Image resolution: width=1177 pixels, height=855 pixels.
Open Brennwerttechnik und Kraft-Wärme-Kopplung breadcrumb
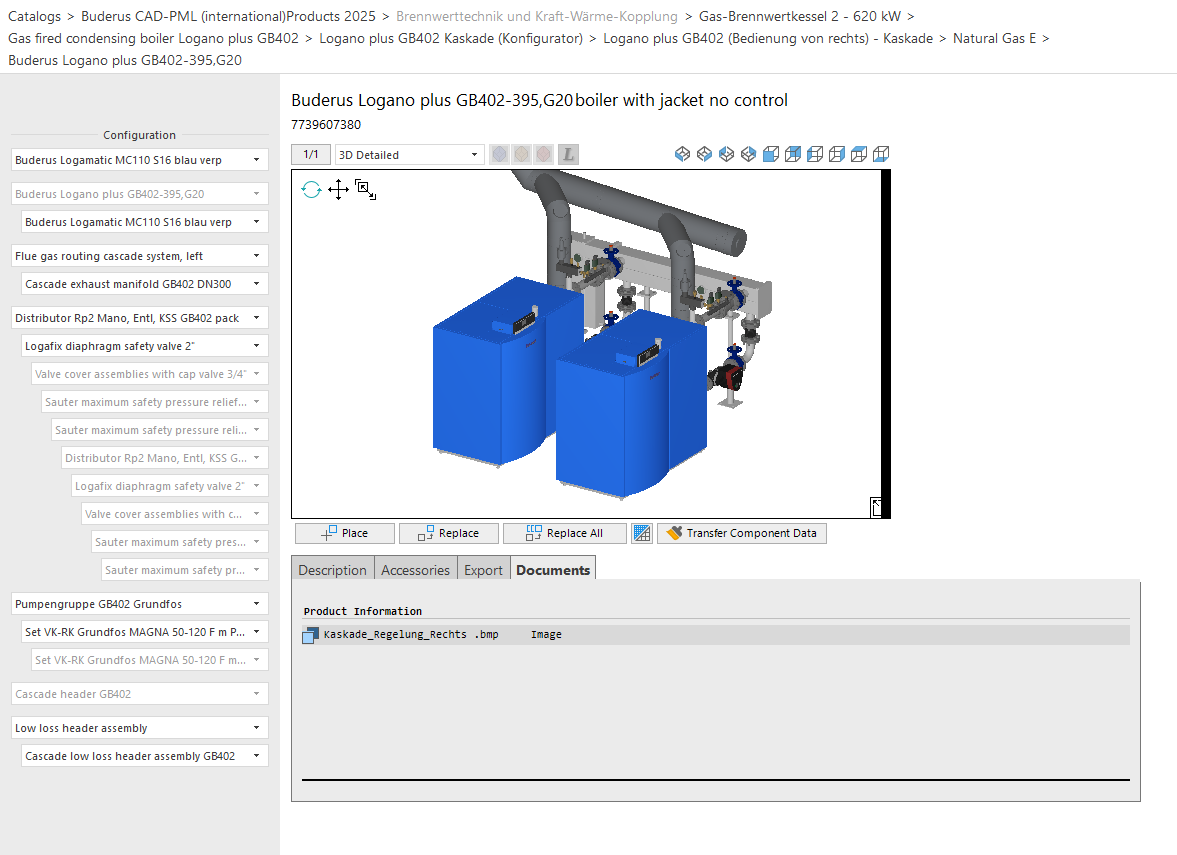pos(537,17)
